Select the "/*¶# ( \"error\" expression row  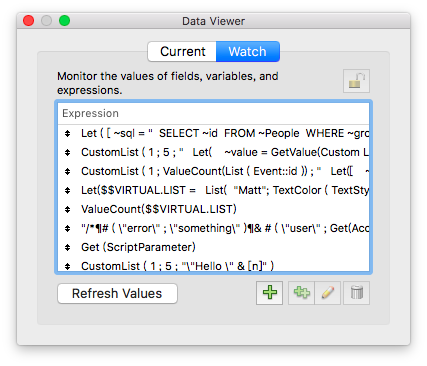[213, 228]
